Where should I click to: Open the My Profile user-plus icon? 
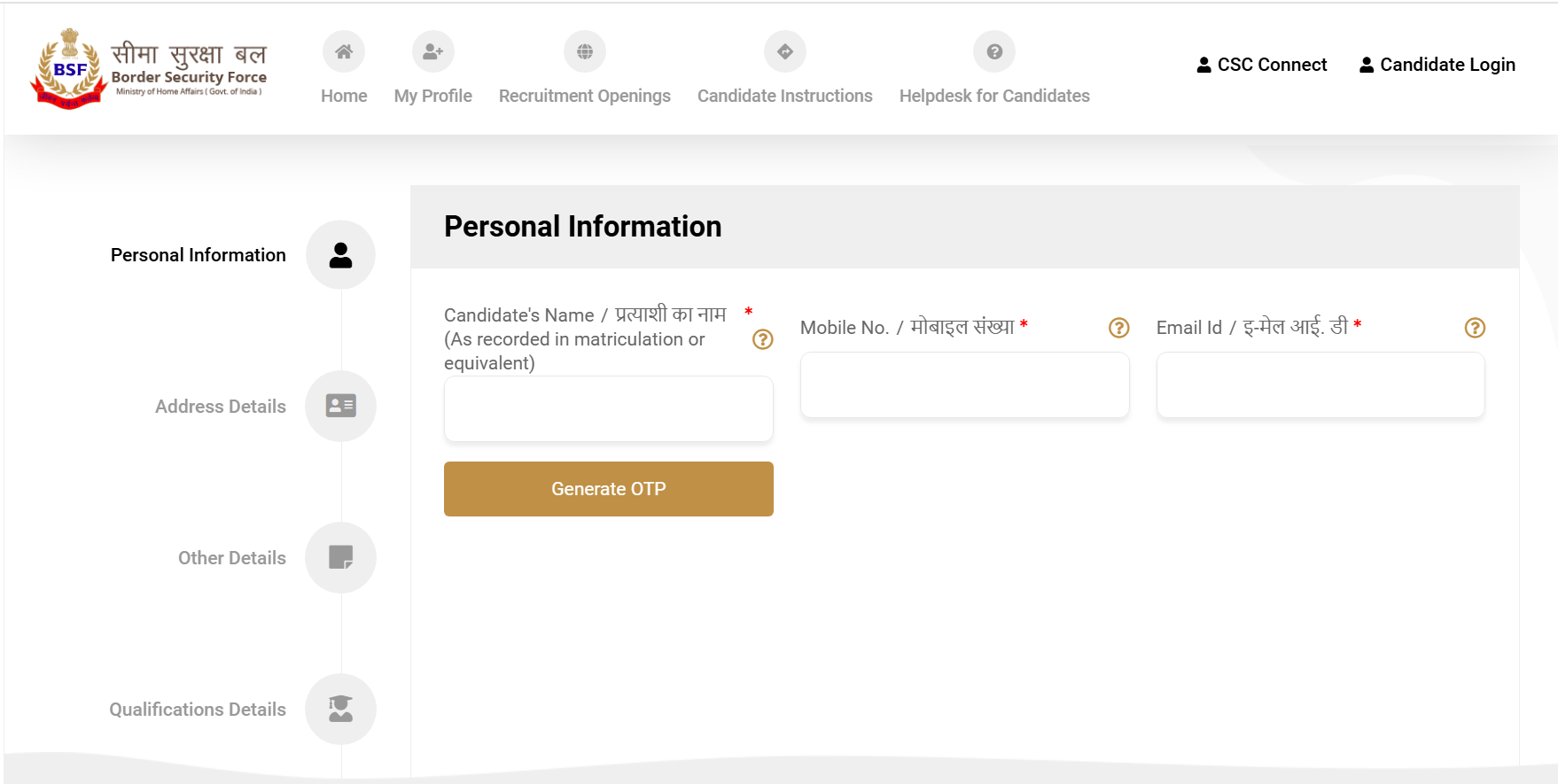(x=433, y=52)
